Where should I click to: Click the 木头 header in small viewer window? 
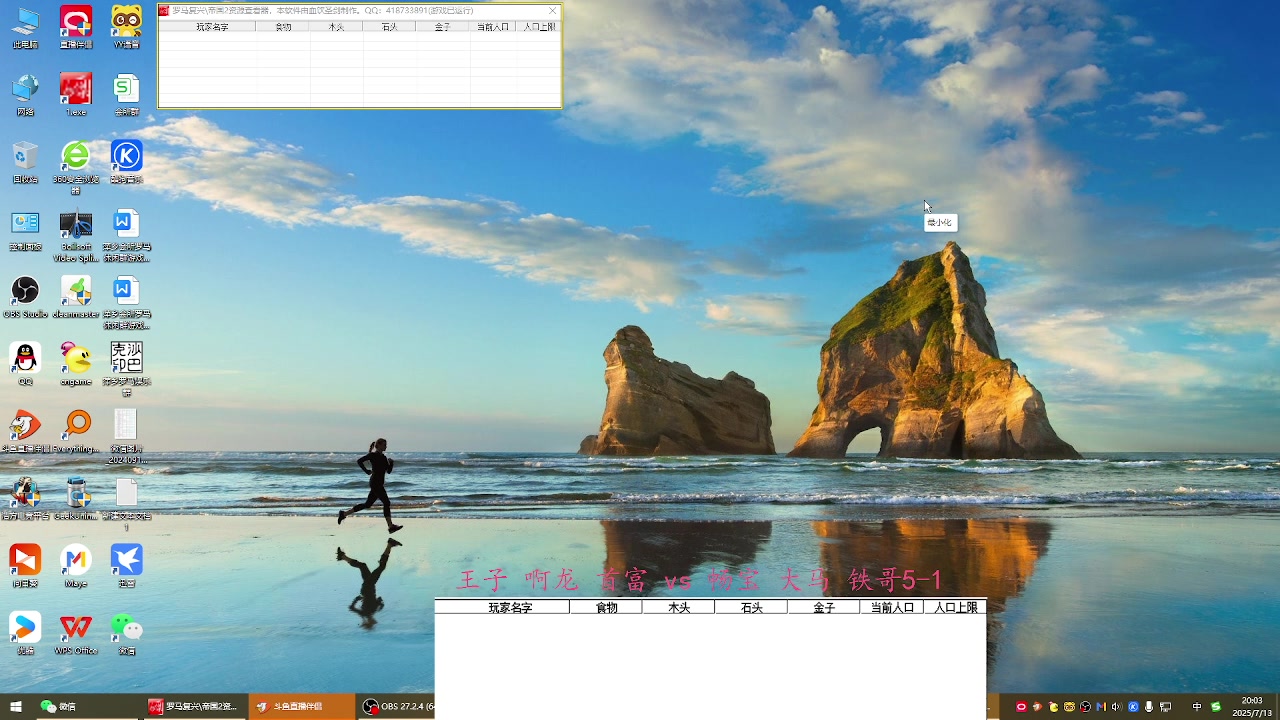tap(336, 27)
